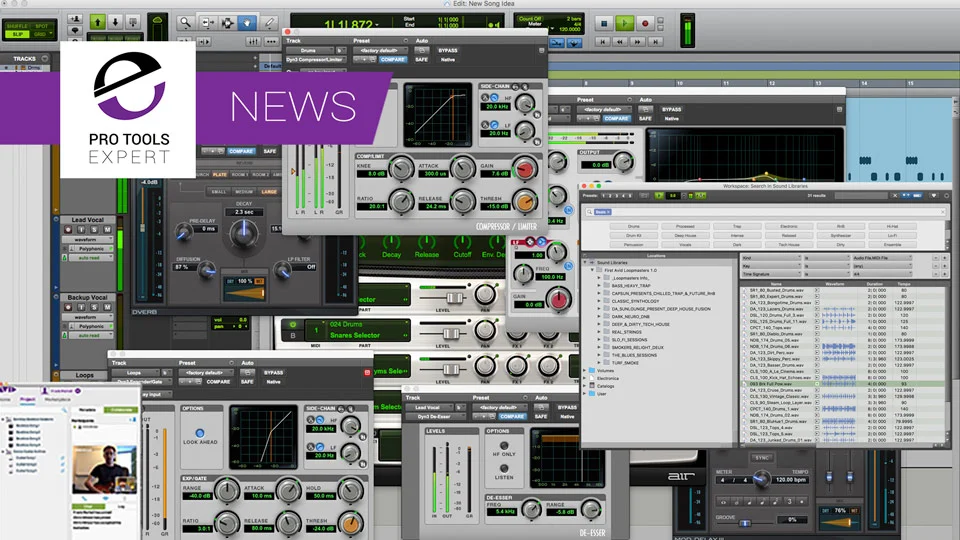Select the Pencil tool
Viewport: 960px width, 540px height.
tap(269, 23)
